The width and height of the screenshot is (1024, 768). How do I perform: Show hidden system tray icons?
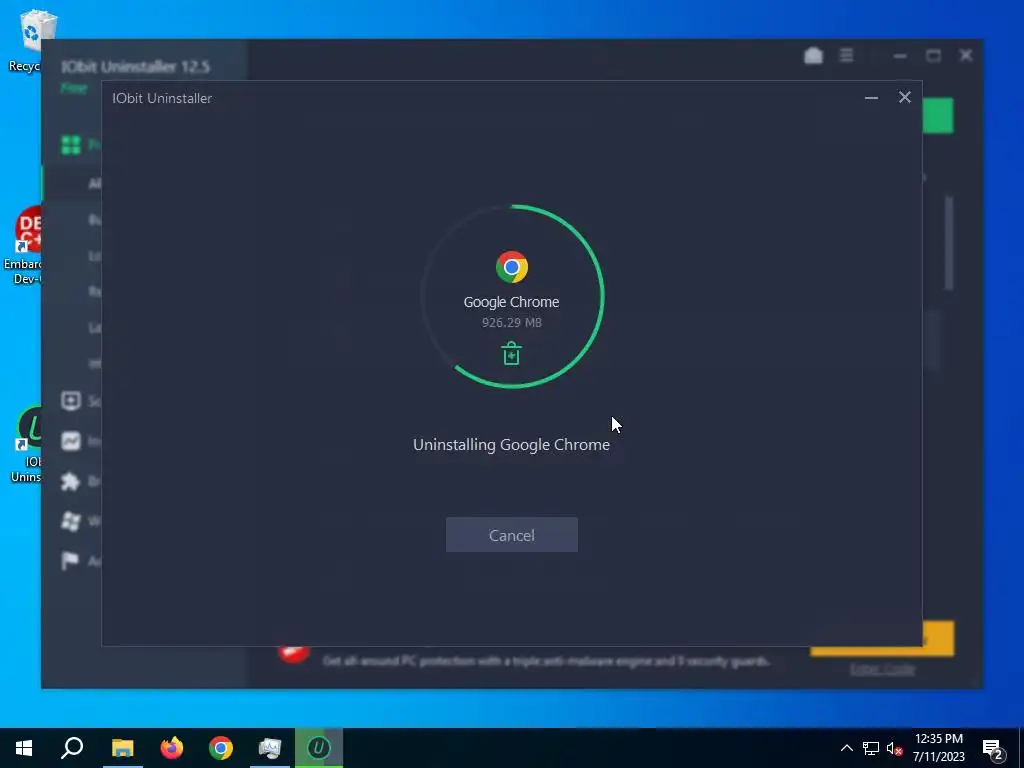846,748
